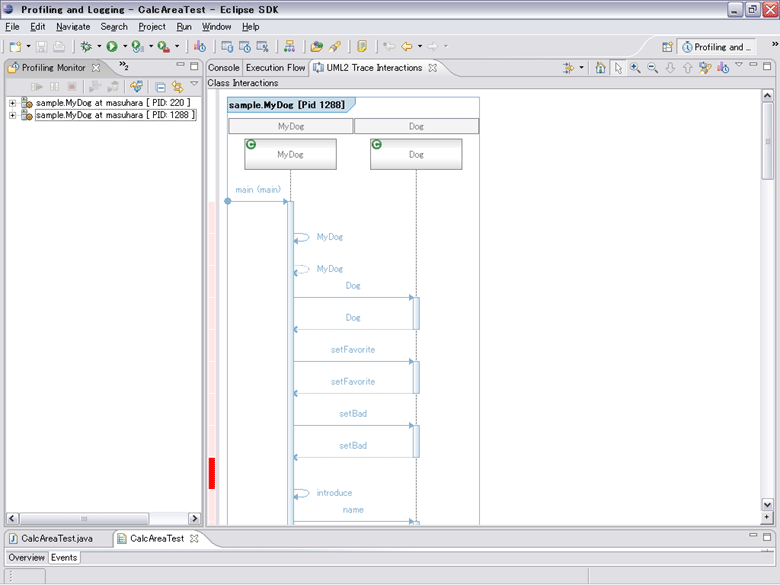The height and width of the screenshot is (585, 780).
Task: Click the Debug bug icon
Action: click(x=86, y=47)
